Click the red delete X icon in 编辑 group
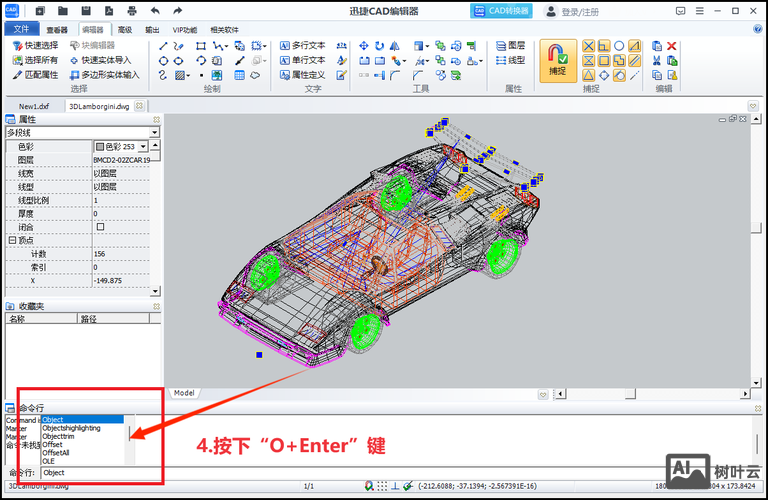Screen dimensions: 768x500 (x=672, y=46)
